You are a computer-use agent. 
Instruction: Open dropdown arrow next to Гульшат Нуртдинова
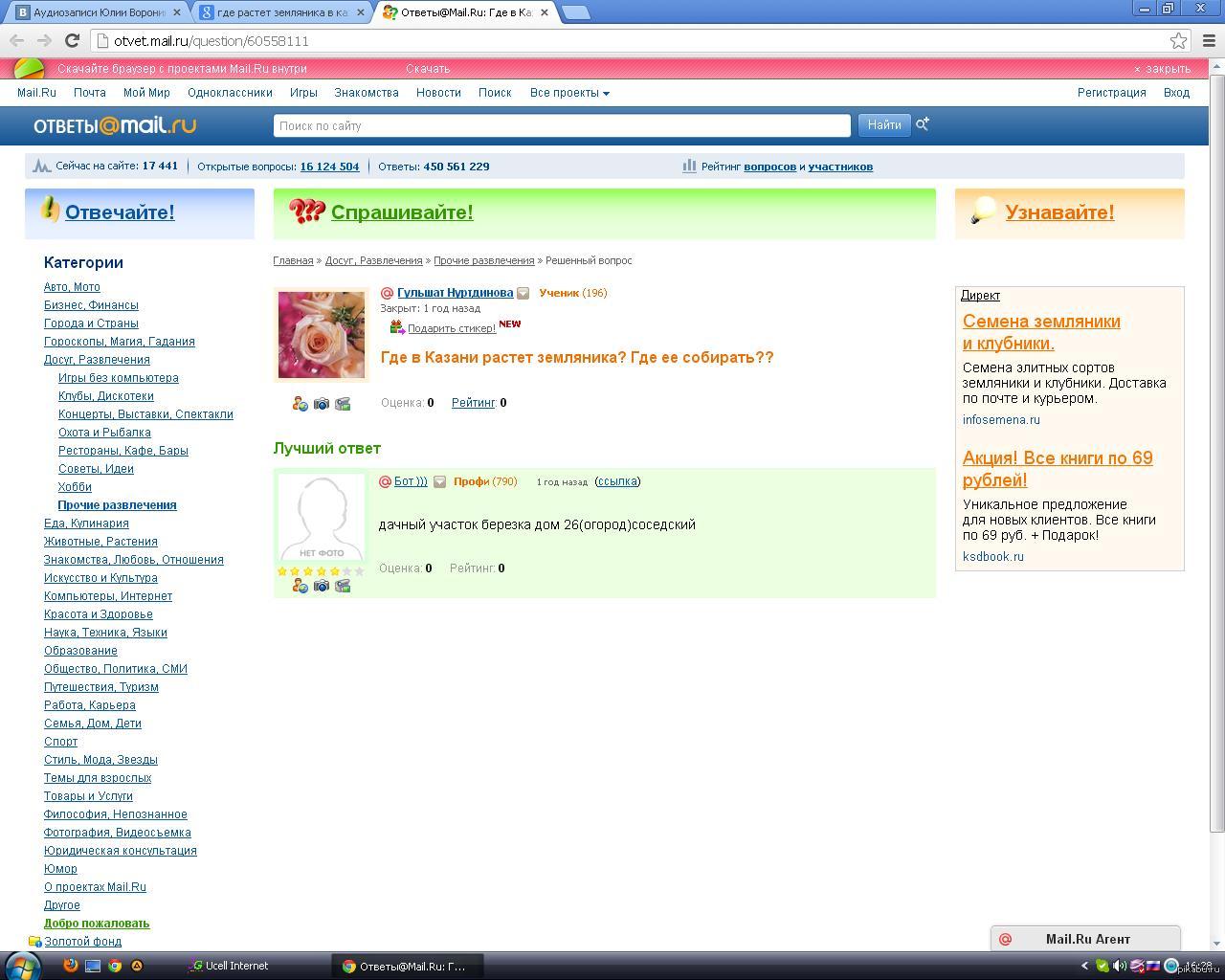[523, 294]
